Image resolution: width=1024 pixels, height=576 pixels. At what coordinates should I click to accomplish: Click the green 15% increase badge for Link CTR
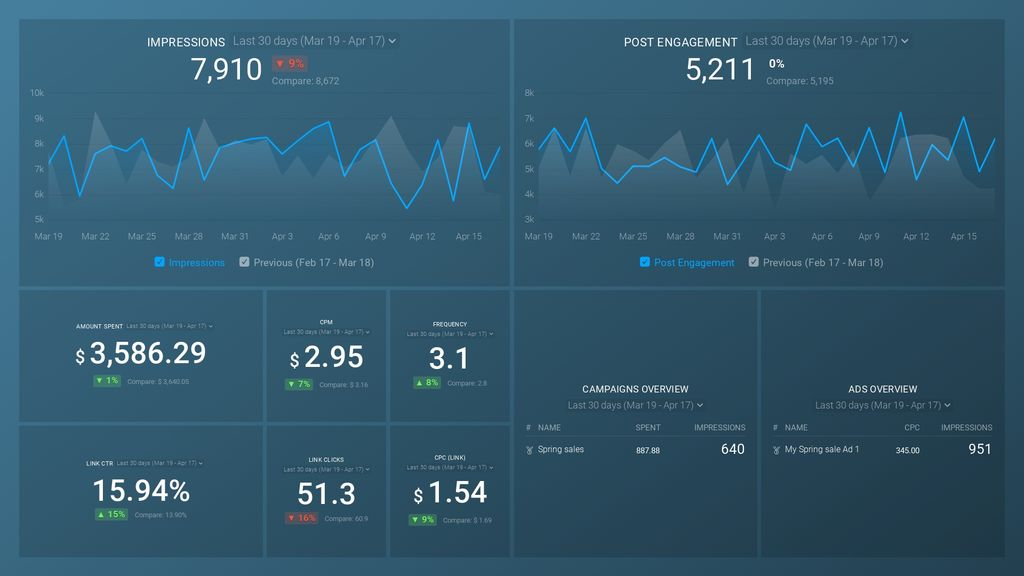pyautogui.click(x=111, y=515)
